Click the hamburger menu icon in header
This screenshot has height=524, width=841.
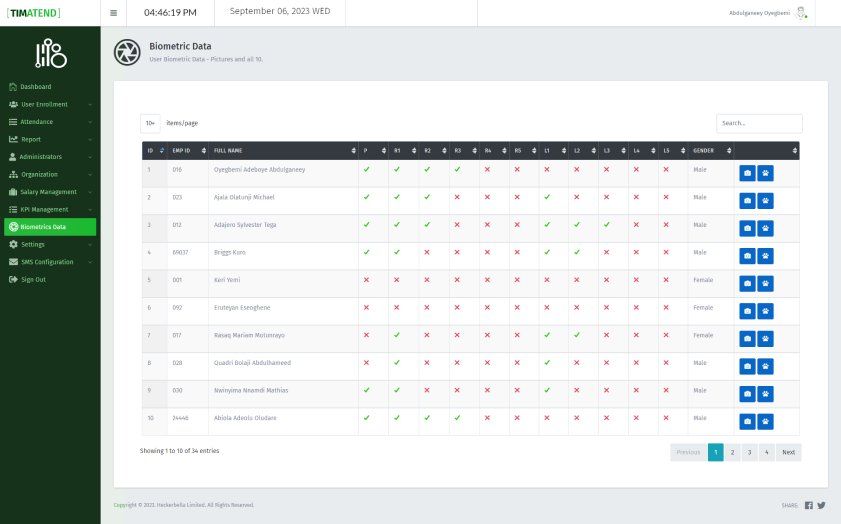tap(113, 13)
